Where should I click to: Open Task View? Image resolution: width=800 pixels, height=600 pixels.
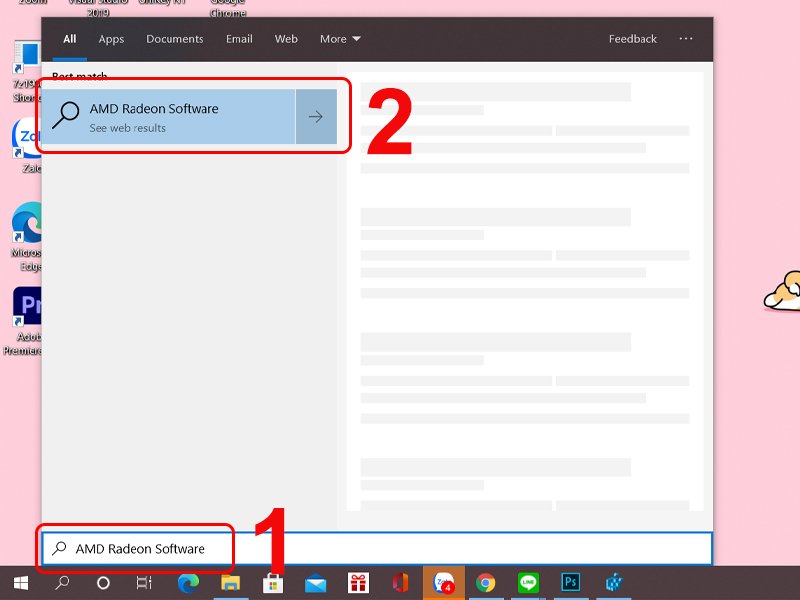click(143, 582)
